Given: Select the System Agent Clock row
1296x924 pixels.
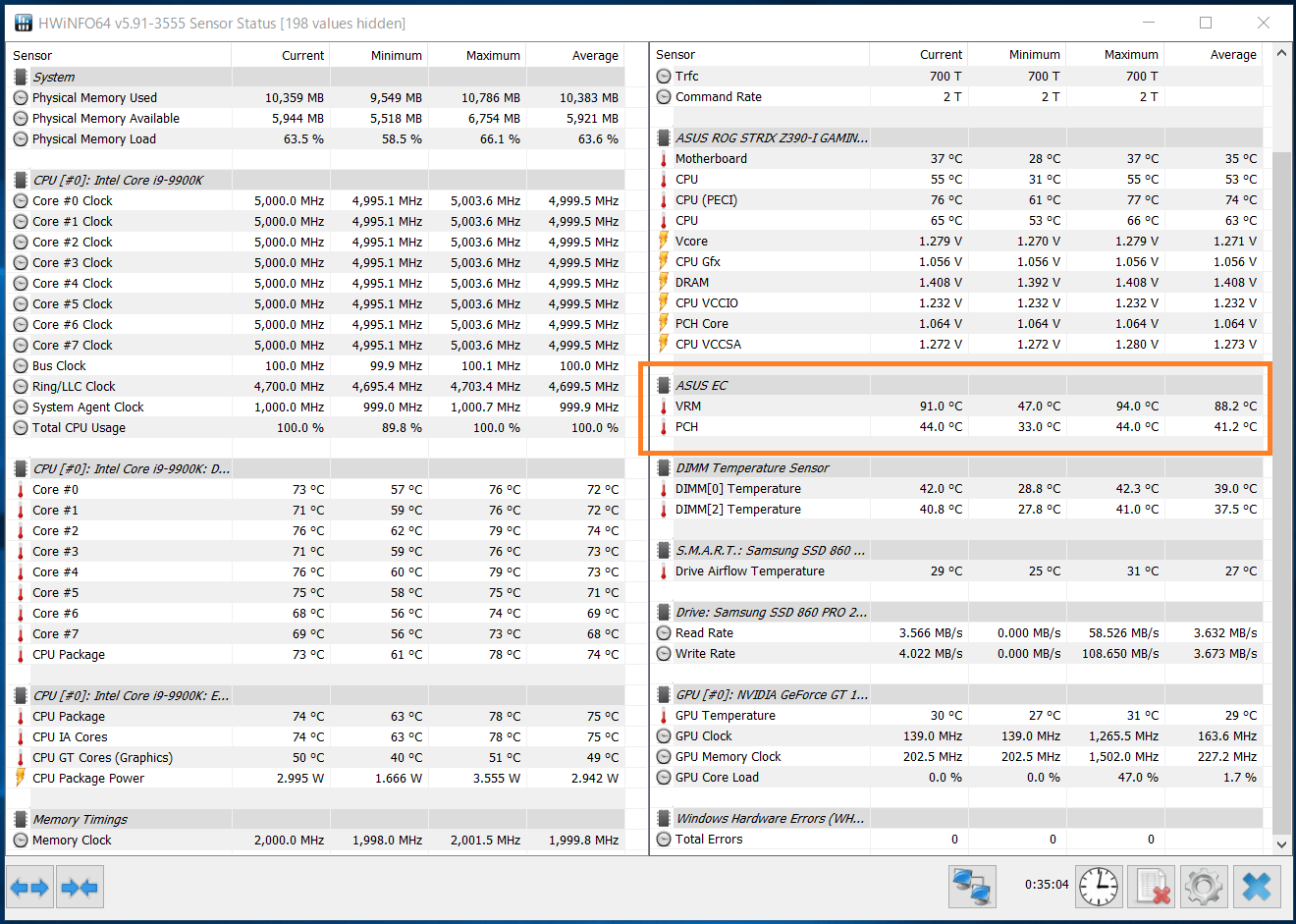Looking at the screenshot, I should [x=316, y=408].
